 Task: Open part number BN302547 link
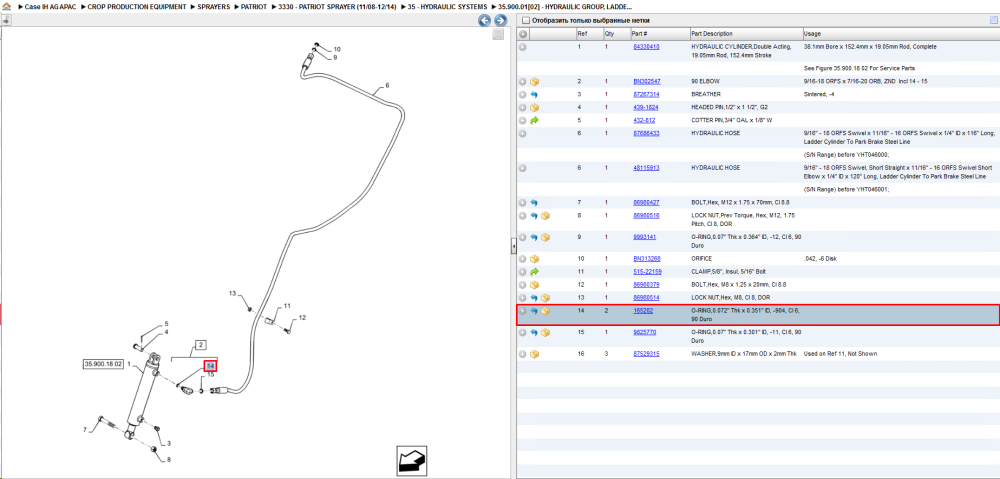point(647,82)
